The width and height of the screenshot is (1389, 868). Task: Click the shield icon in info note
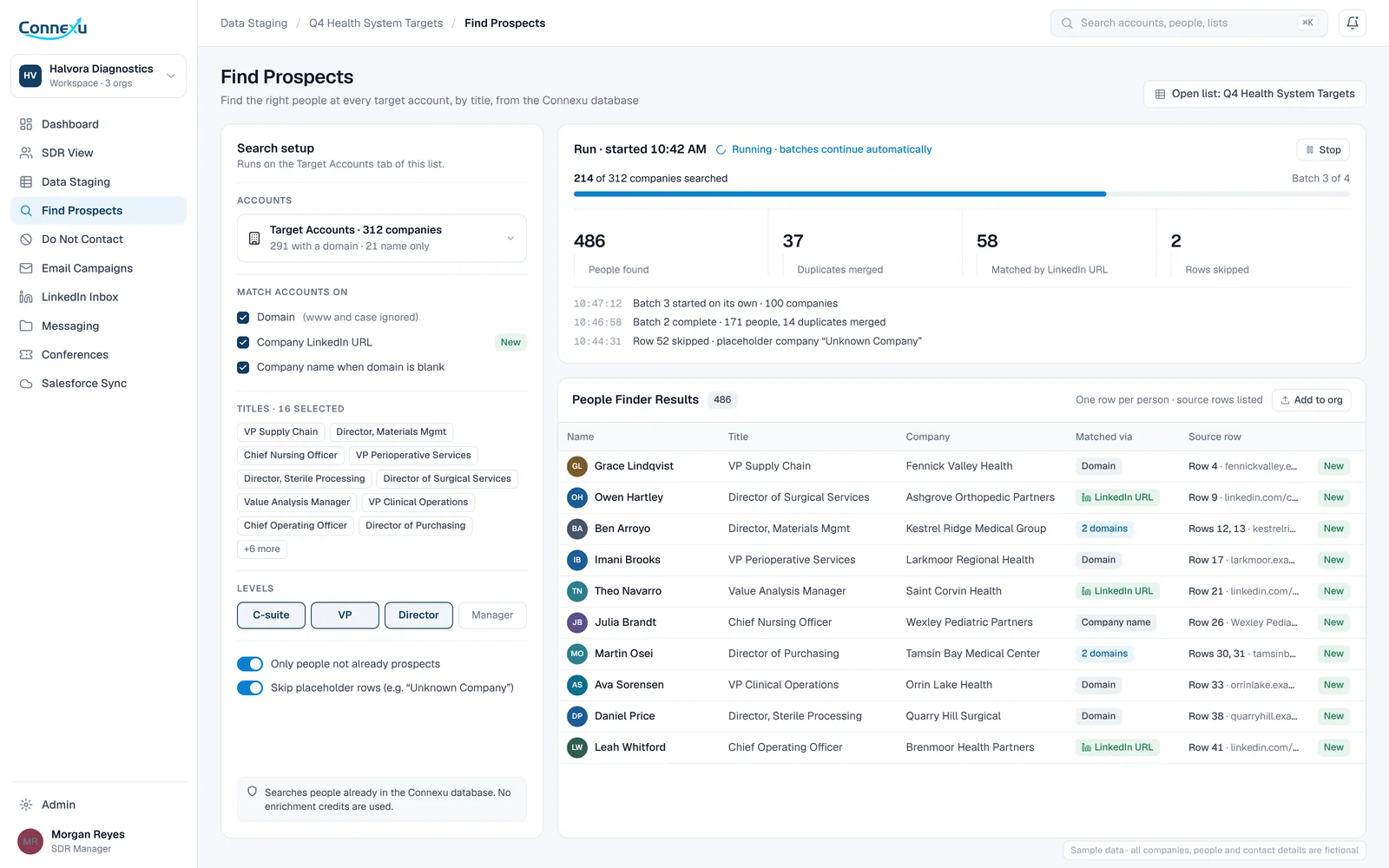pos(253,792)
